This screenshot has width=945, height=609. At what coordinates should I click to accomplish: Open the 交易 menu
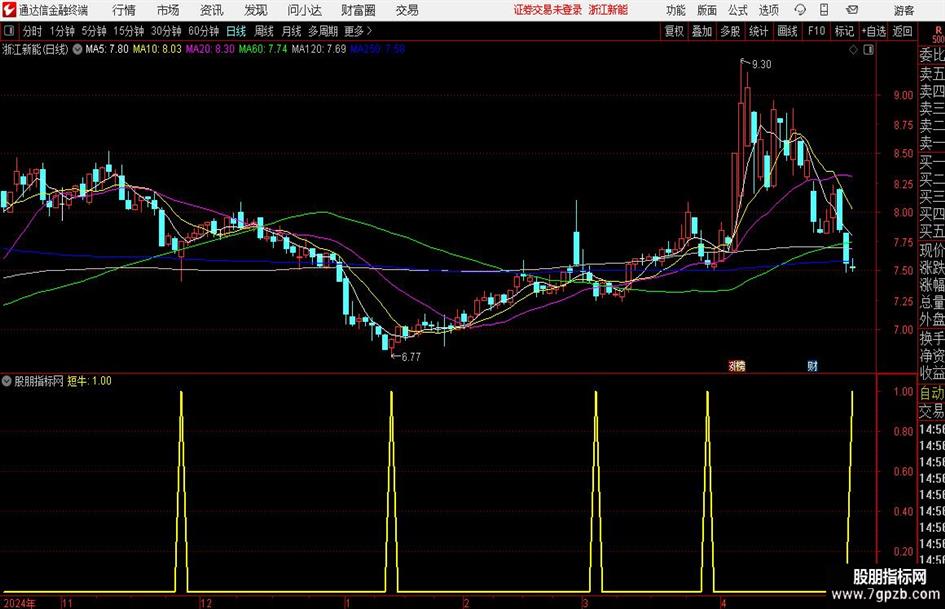(x=407, y=10)
